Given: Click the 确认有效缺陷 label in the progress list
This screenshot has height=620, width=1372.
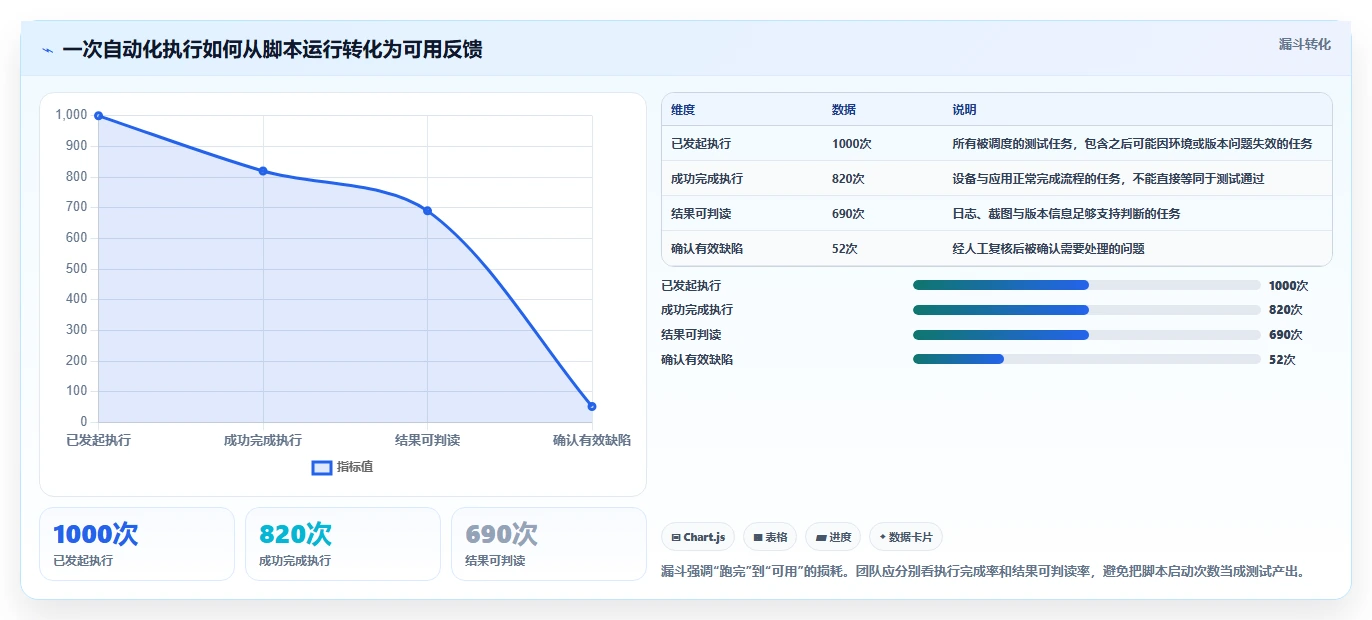Looking at the screenshot, I should tap(697, 360).
